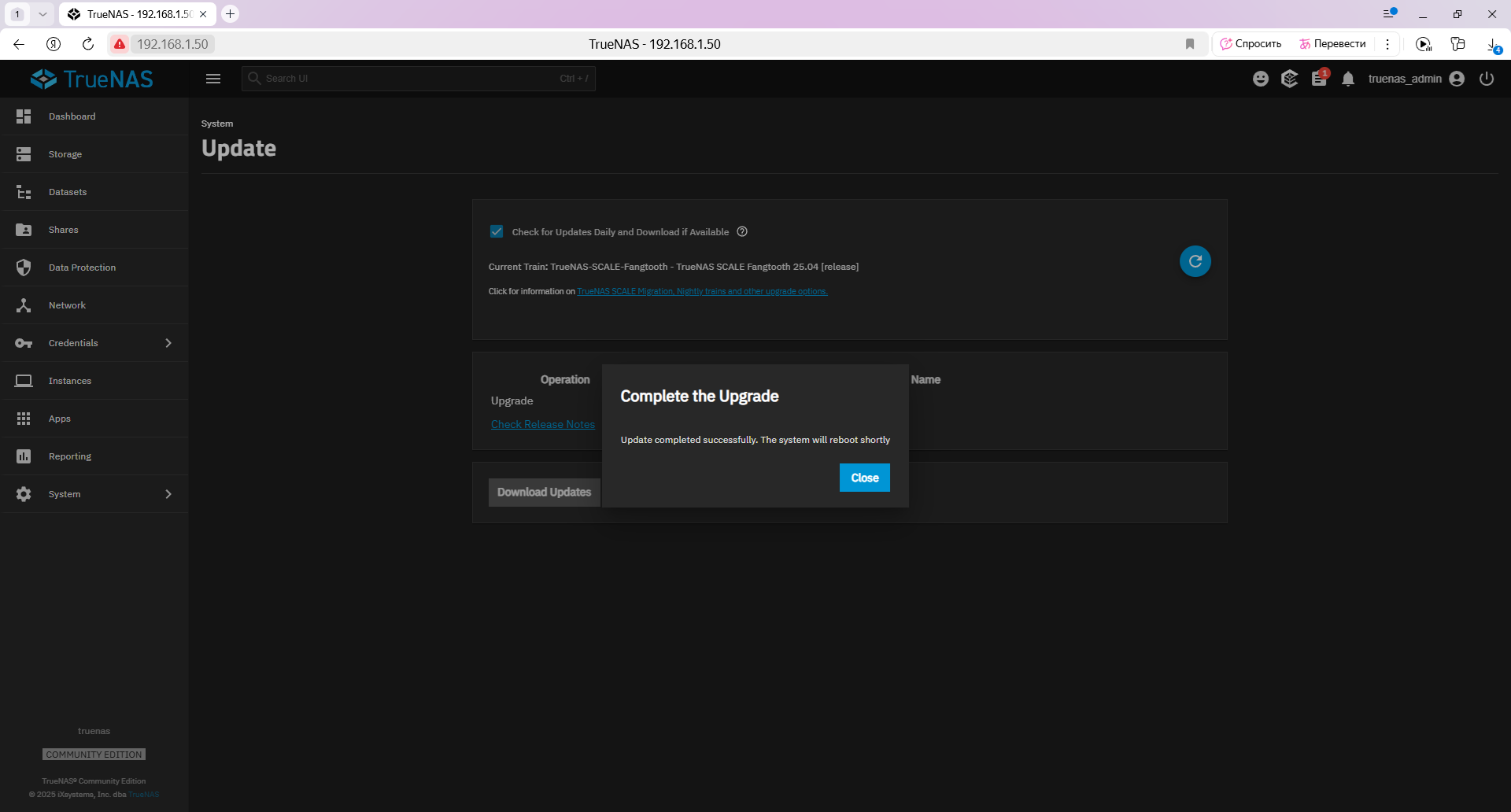
Task: Expand the browser tab list dropdown
Action: pos(42,14)
